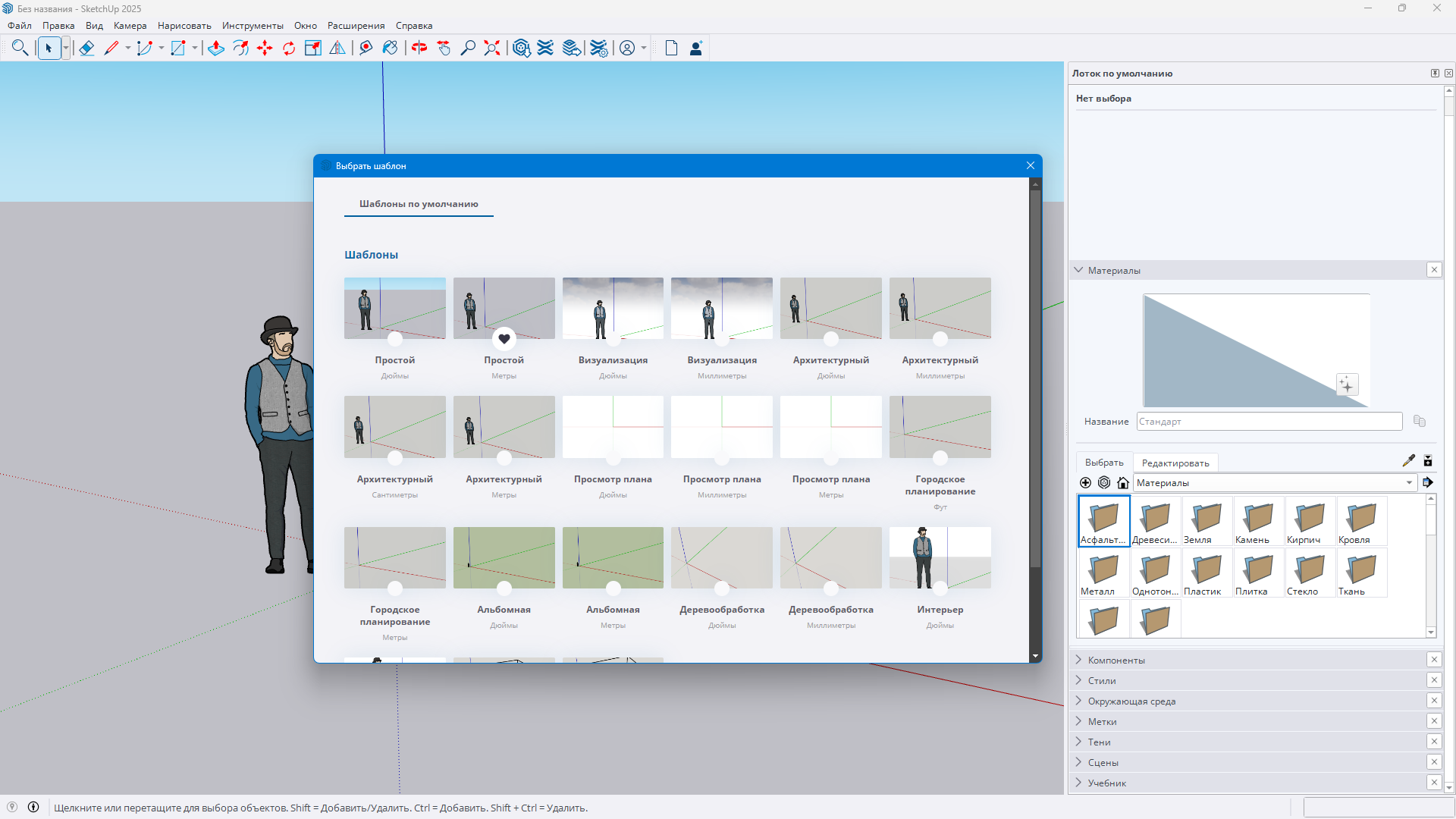Viewport: 1456px width, 819px height.
Task: Choose the Rotate tool icon
Action: click(289, 49)
